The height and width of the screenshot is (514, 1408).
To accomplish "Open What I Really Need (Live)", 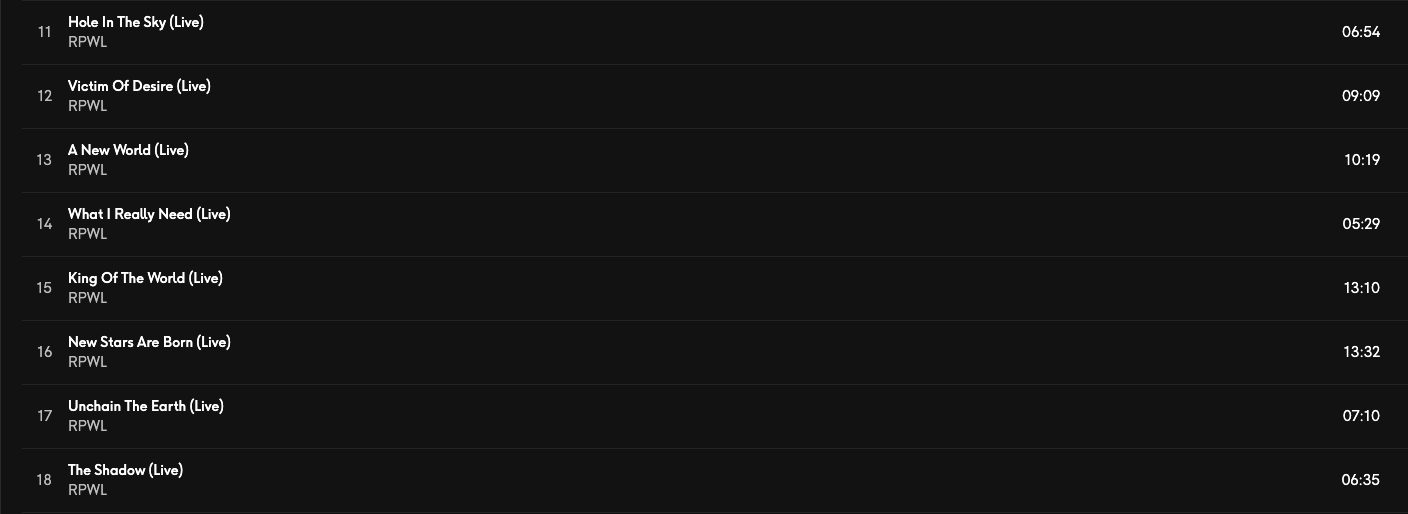I will 149,214.
